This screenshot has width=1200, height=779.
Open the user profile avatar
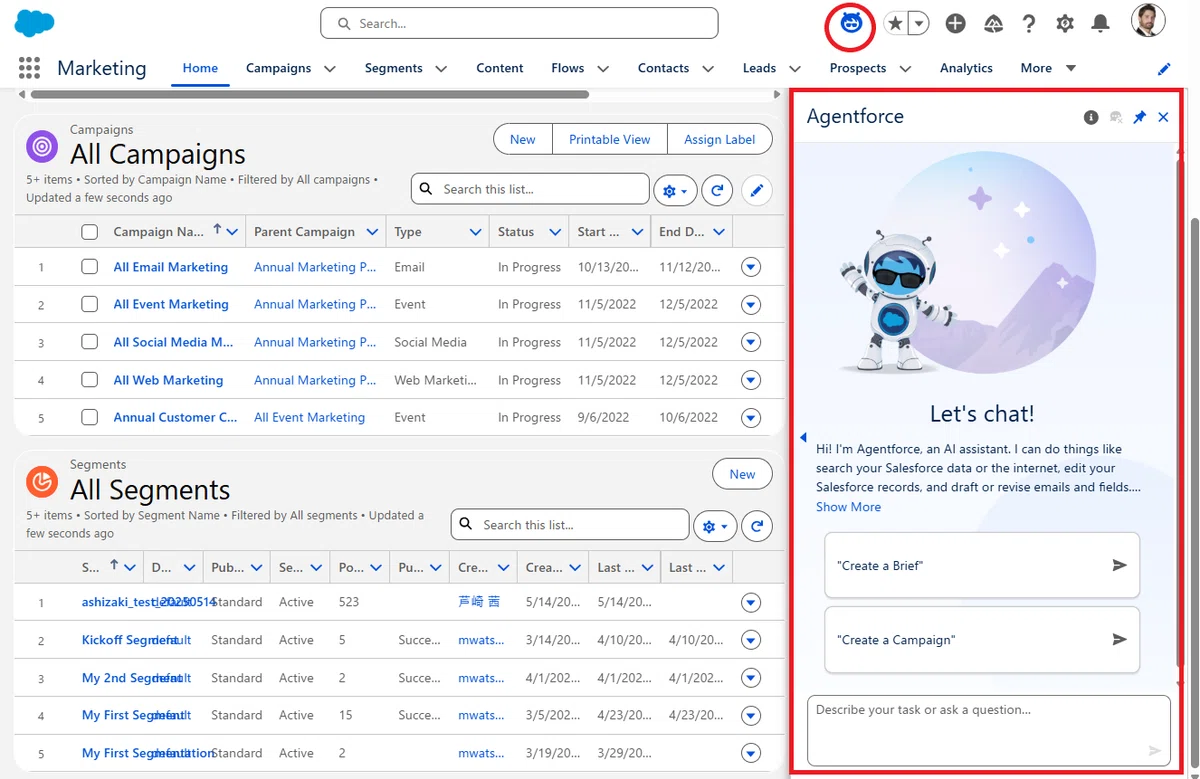click(x=1148, y=22)
